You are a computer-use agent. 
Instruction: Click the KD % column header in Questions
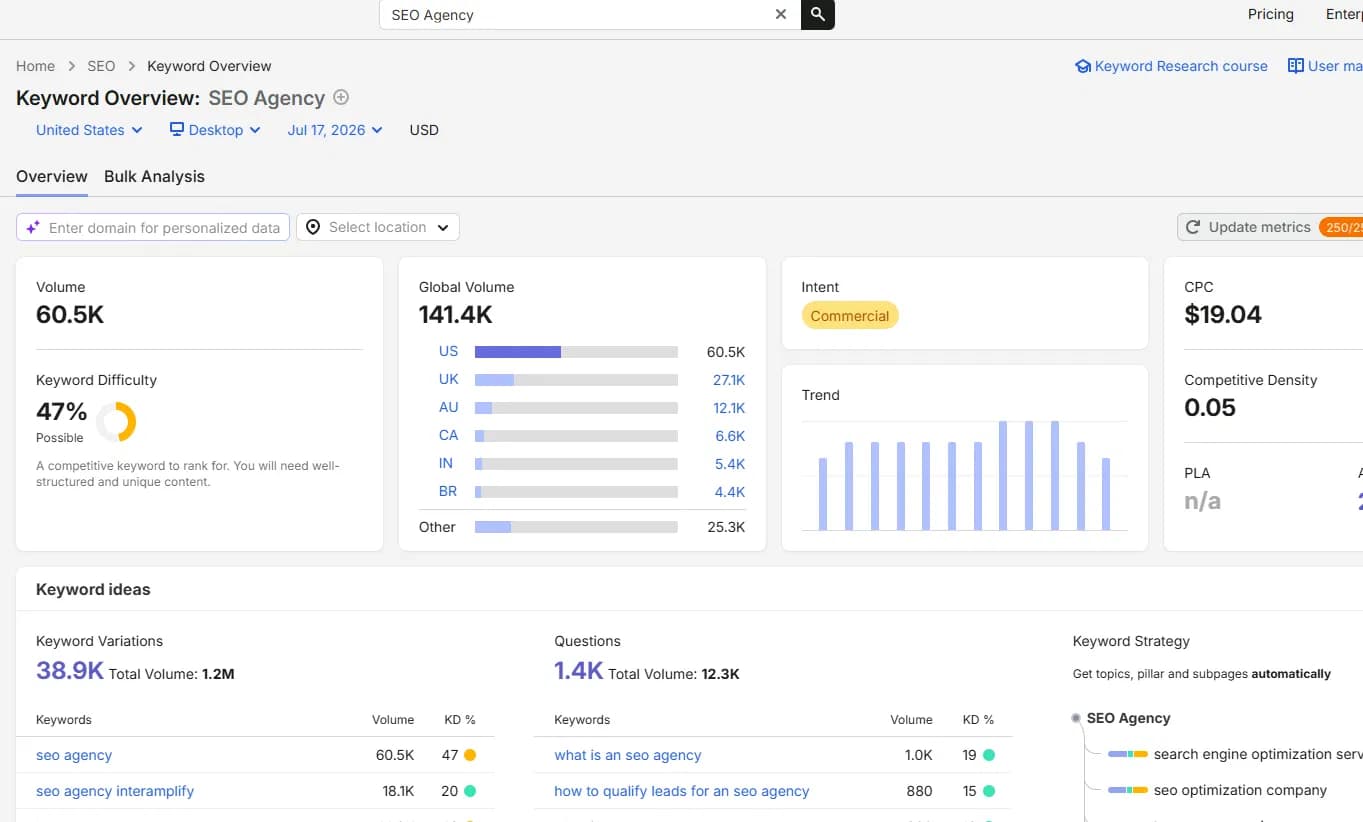978,720
